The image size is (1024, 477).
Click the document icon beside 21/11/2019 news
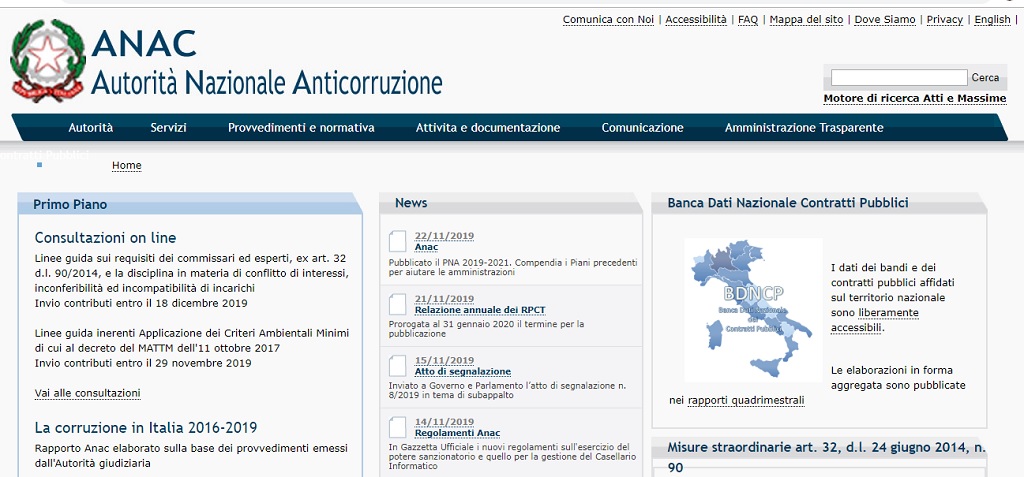pyautogui.click(x=397, y=304)
